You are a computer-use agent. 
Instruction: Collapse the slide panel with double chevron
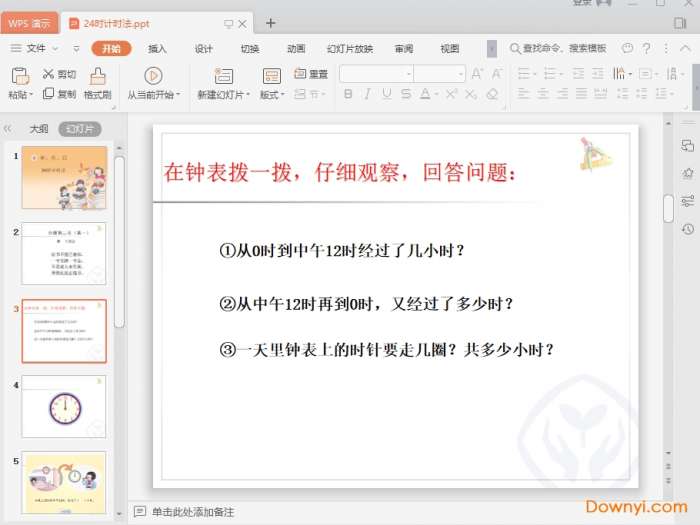click(8, 129)
